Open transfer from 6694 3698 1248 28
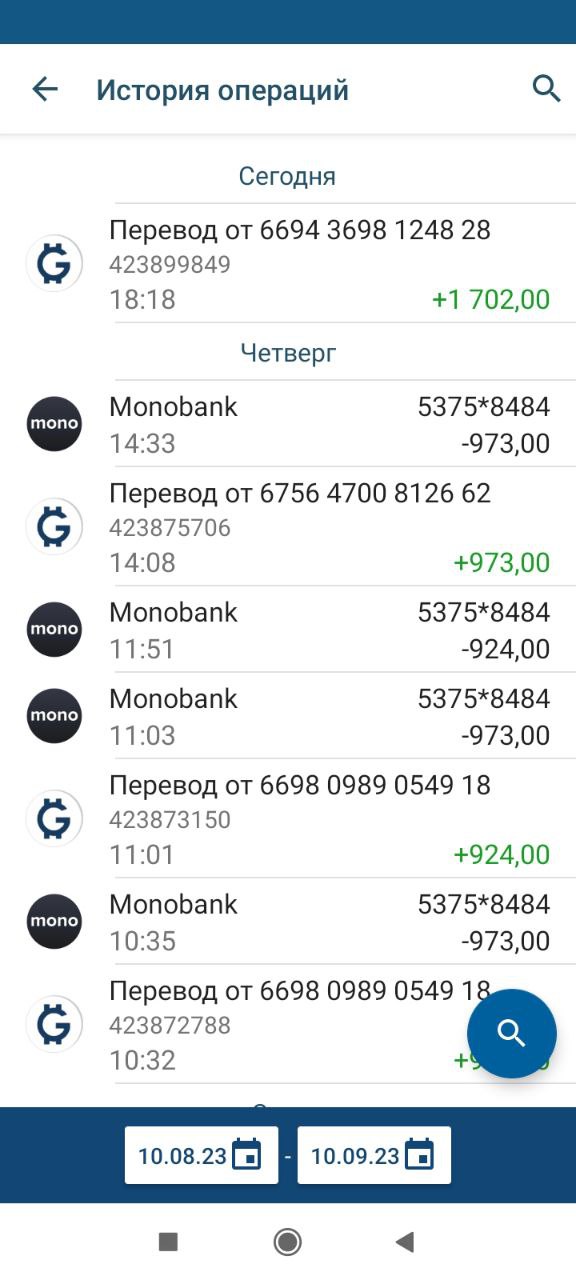The height and width of the screenshot is (1280, 576). 288,264
